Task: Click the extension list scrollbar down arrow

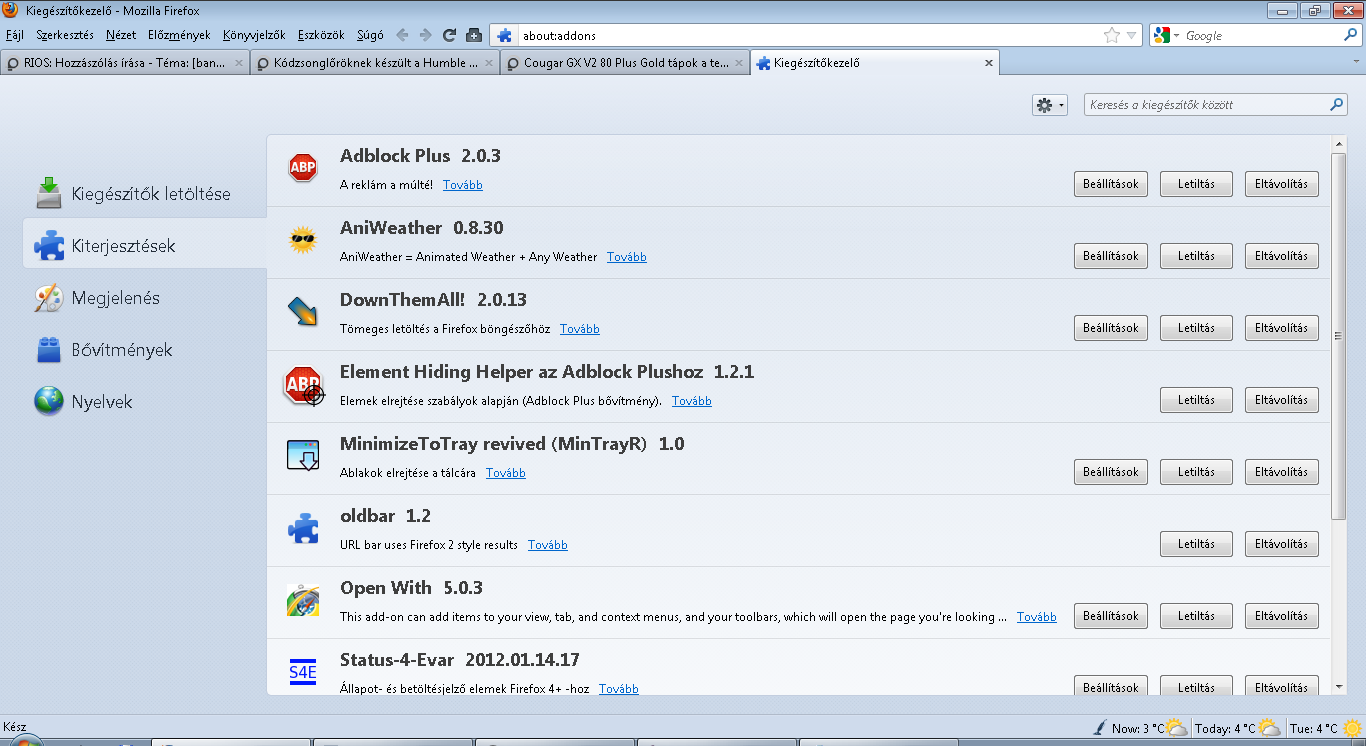Action: [1339, 686]
